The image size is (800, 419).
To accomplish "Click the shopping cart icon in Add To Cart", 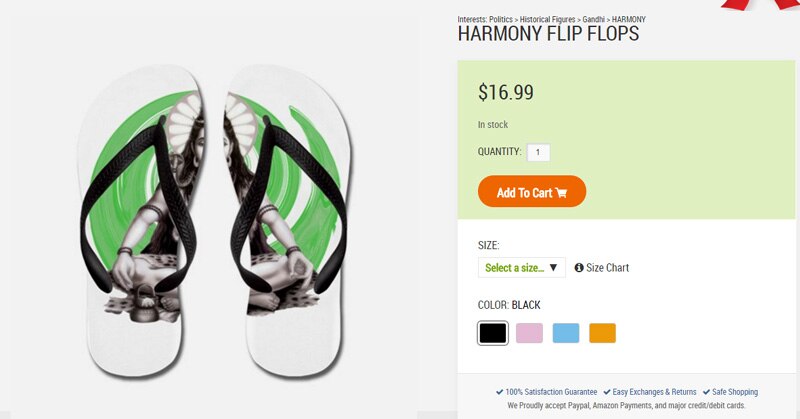I will click(x=561, y=193).
